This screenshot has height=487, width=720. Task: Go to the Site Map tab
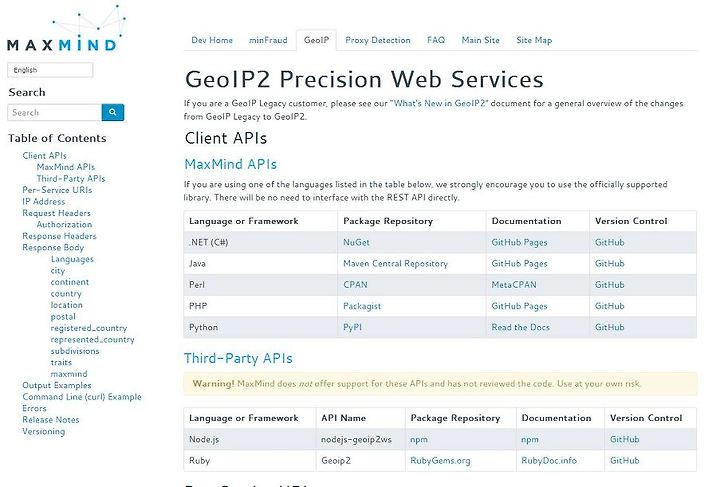[534, 40]
